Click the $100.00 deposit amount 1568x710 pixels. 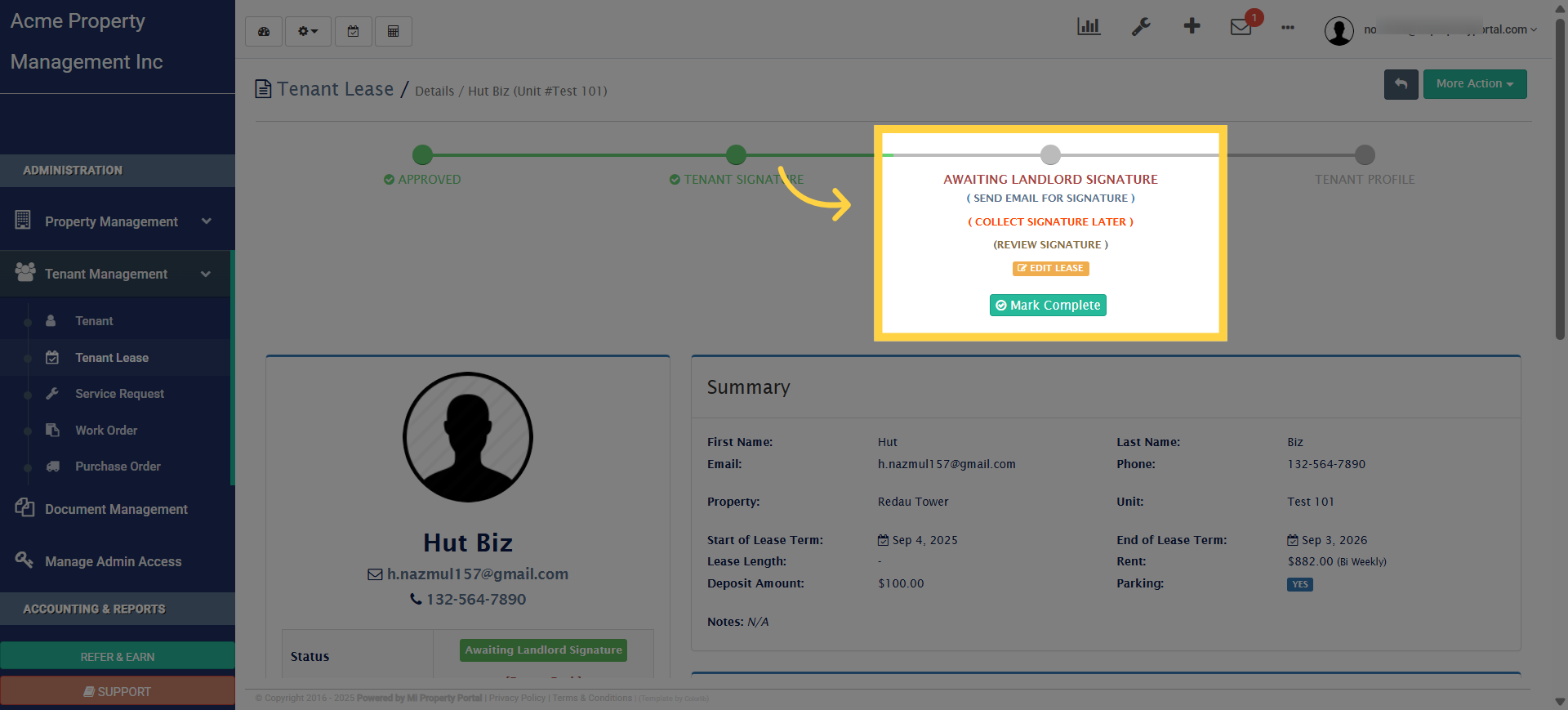tap(901, 583)
